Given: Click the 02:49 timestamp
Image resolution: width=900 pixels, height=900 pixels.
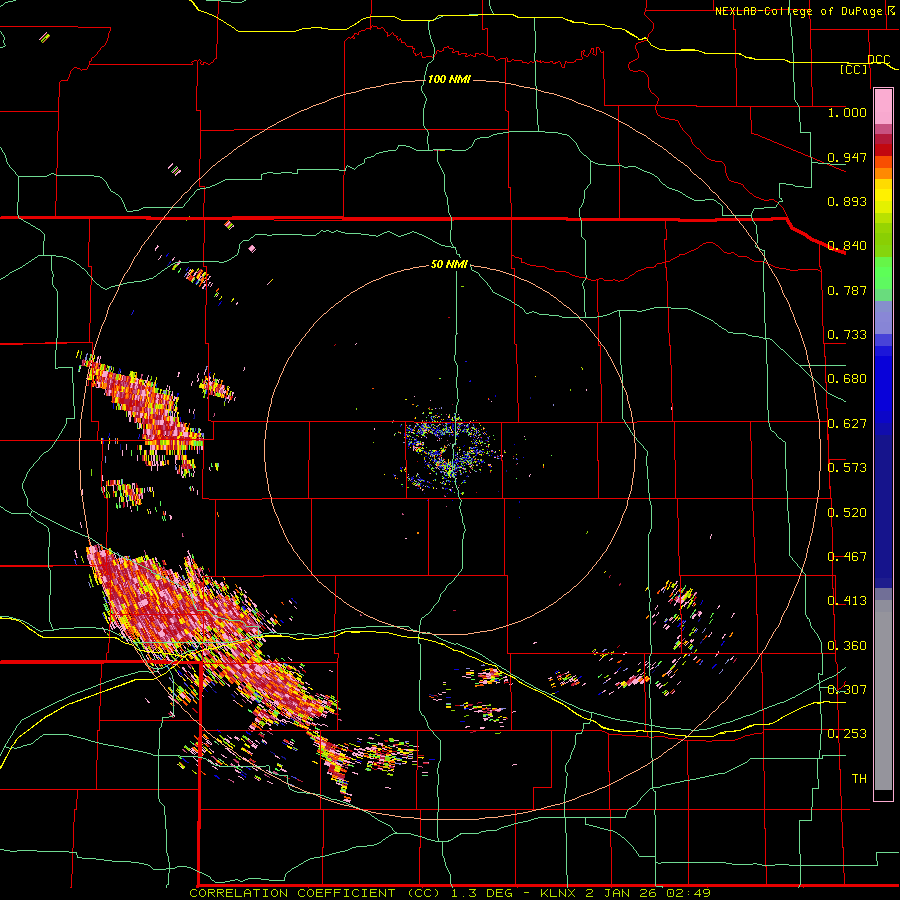Looking at the screenshot, I should 688,893.
